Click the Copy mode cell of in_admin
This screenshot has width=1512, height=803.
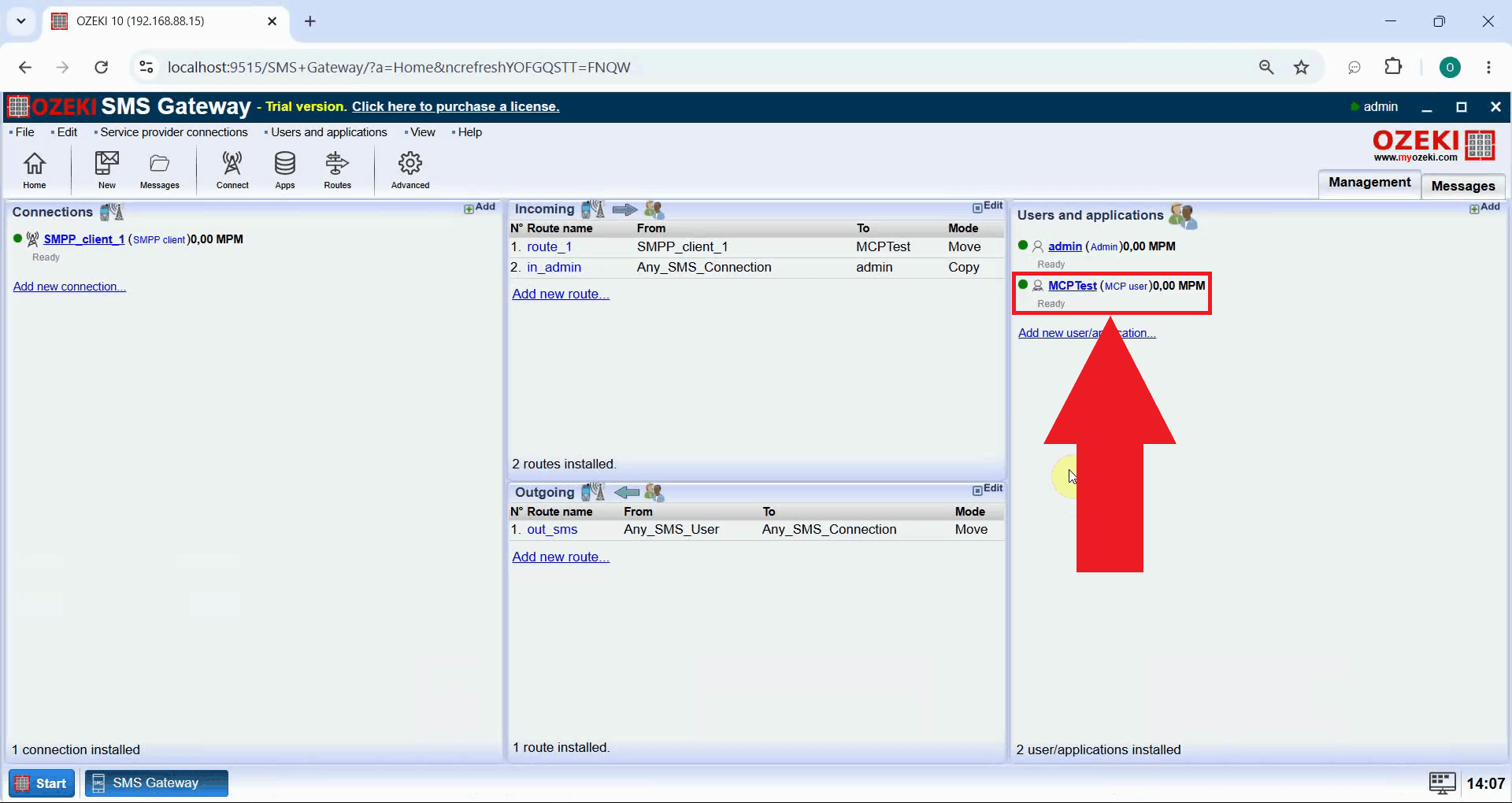pyautogui.click(x=964, y=267)
